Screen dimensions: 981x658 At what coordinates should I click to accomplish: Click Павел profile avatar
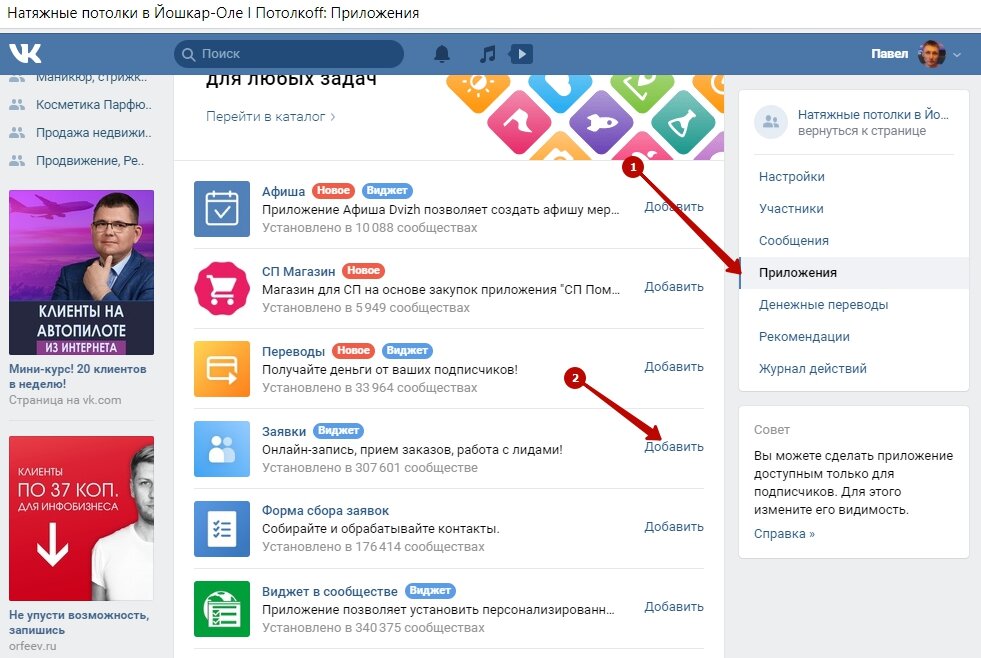[x=932, y=54]
